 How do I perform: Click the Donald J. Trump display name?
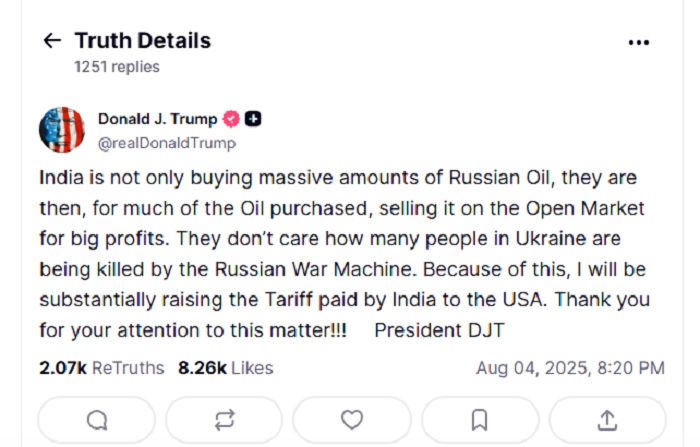[x=157, y=119]
